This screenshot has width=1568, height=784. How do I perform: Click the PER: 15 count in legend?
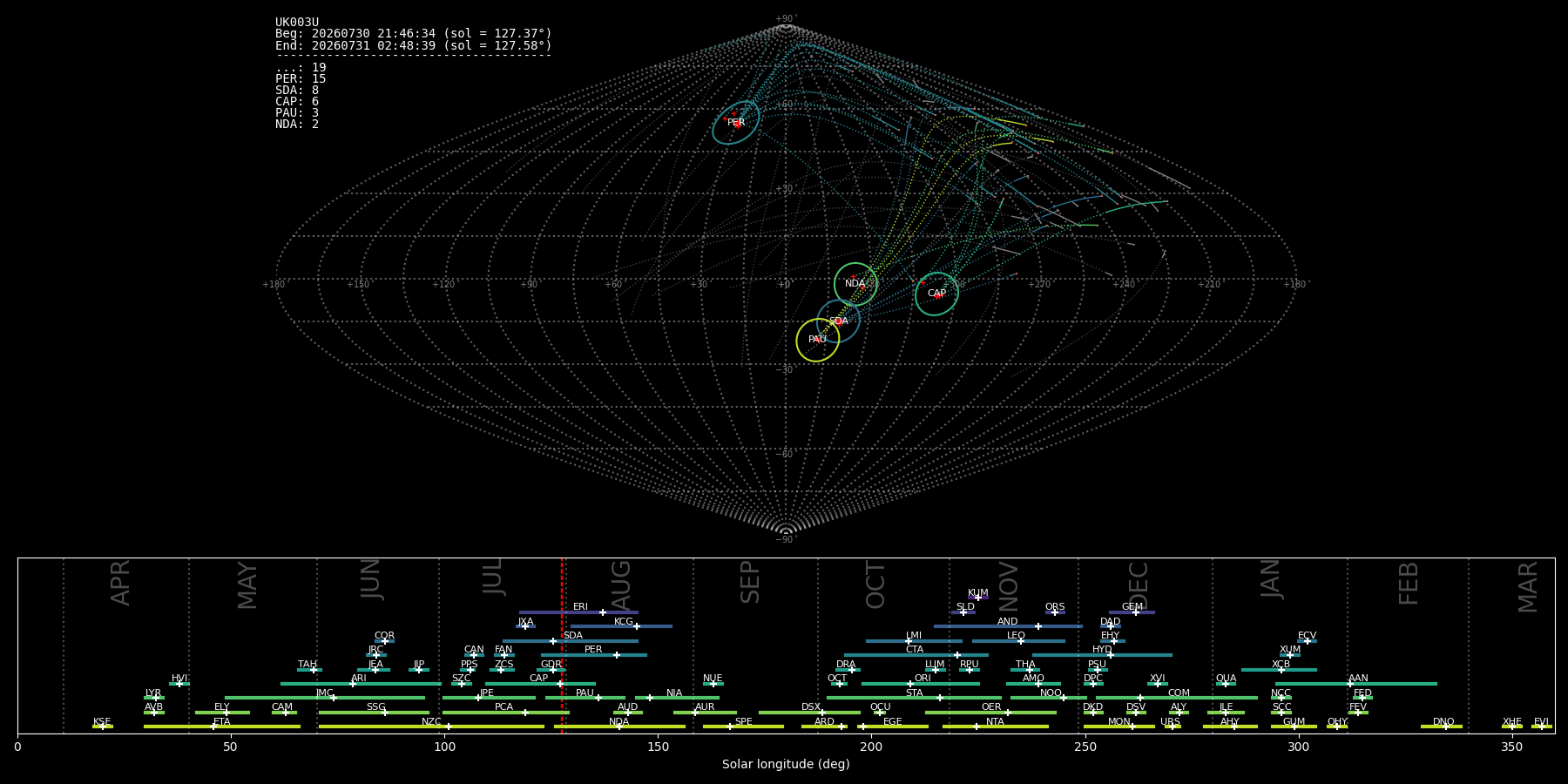pyautogui.click(x=301, y=79)
